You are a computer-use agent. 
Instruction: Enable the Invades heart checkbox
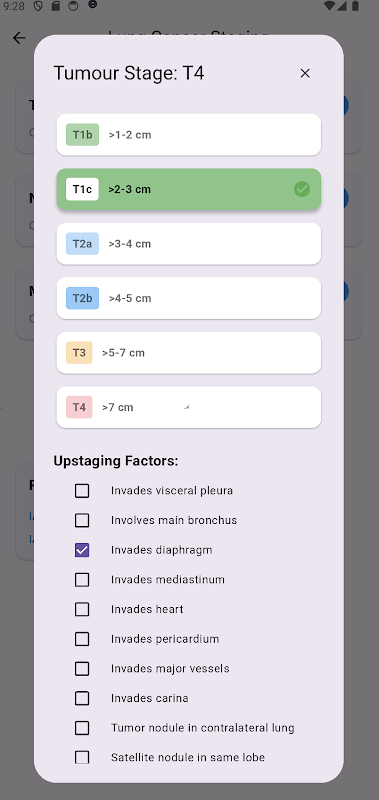pyautogui.click(x=82, y=609)
